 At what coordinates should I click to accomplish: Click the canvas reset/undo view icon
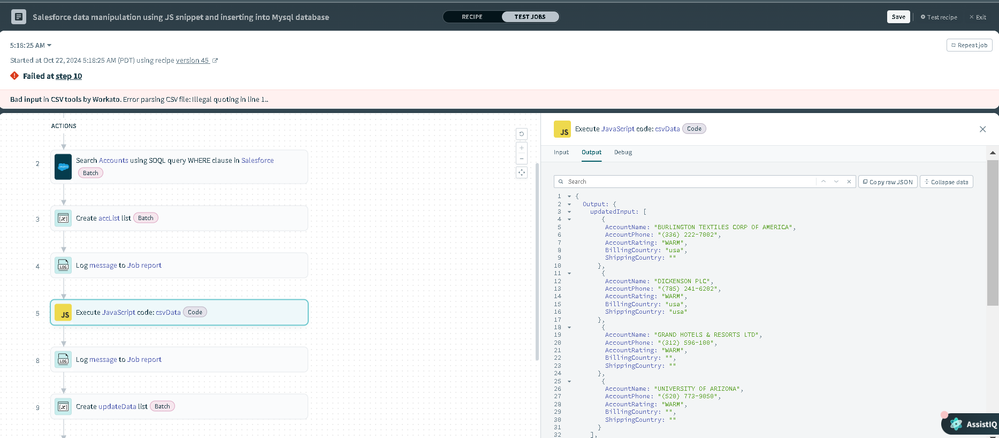pyautogui.click(x=522, y=134)
